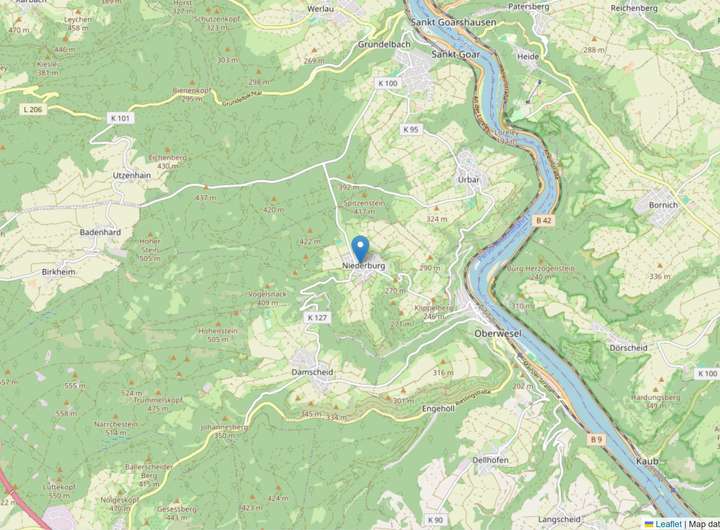Click the K 95 road shield
Screen dimensions: 720x530
click(411, 130)
